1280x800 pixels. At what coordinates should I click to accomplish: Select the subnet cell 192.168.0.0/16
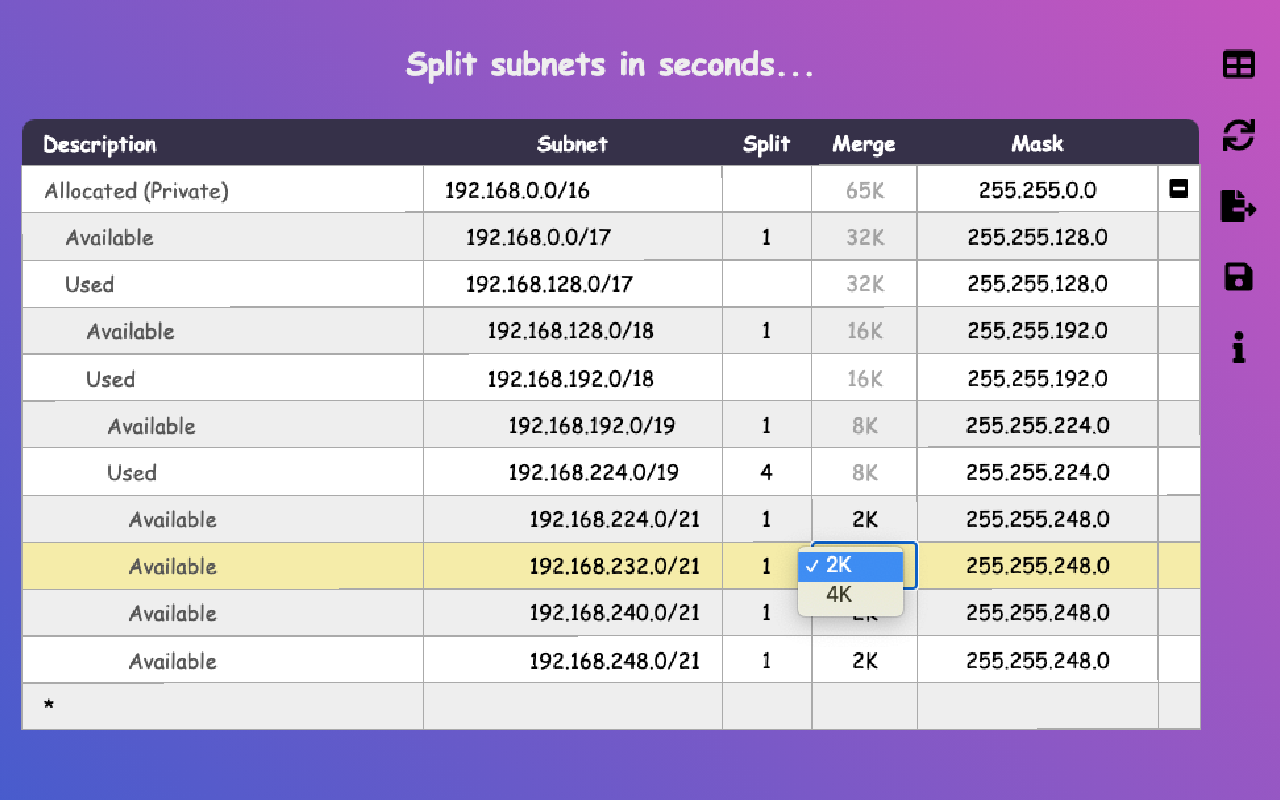(573, 190)
